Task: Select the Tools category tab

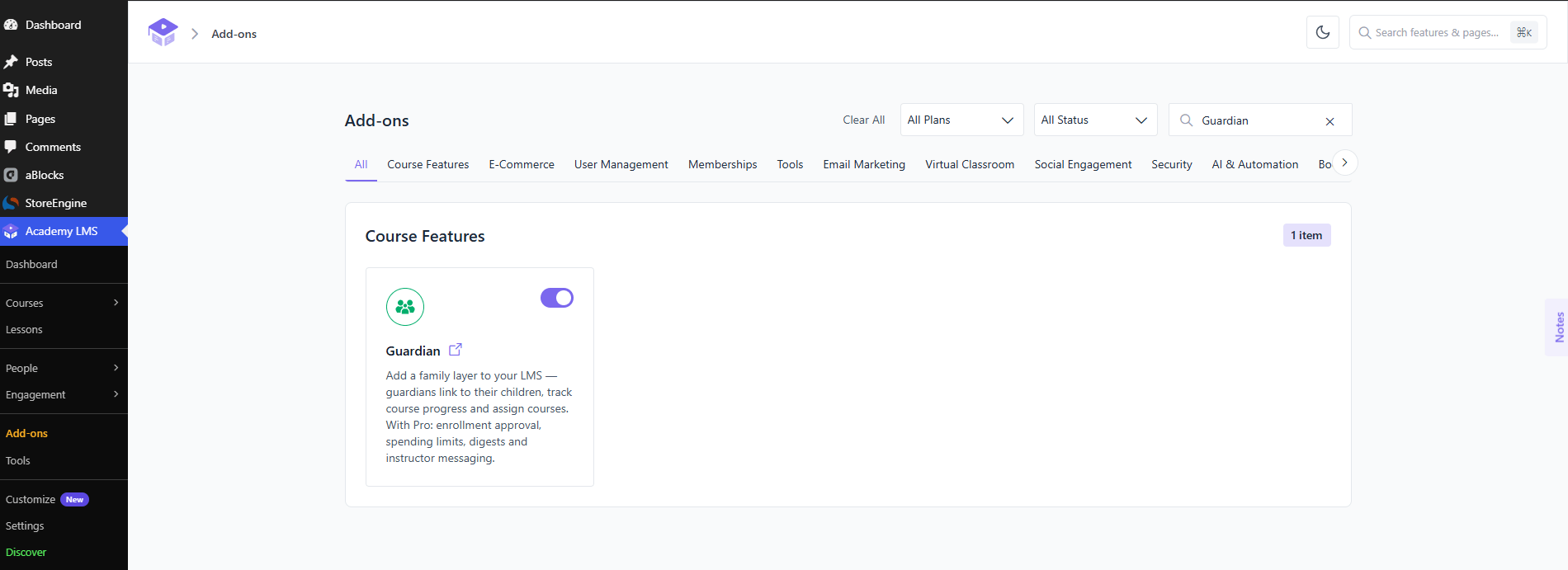Action: 790,164
